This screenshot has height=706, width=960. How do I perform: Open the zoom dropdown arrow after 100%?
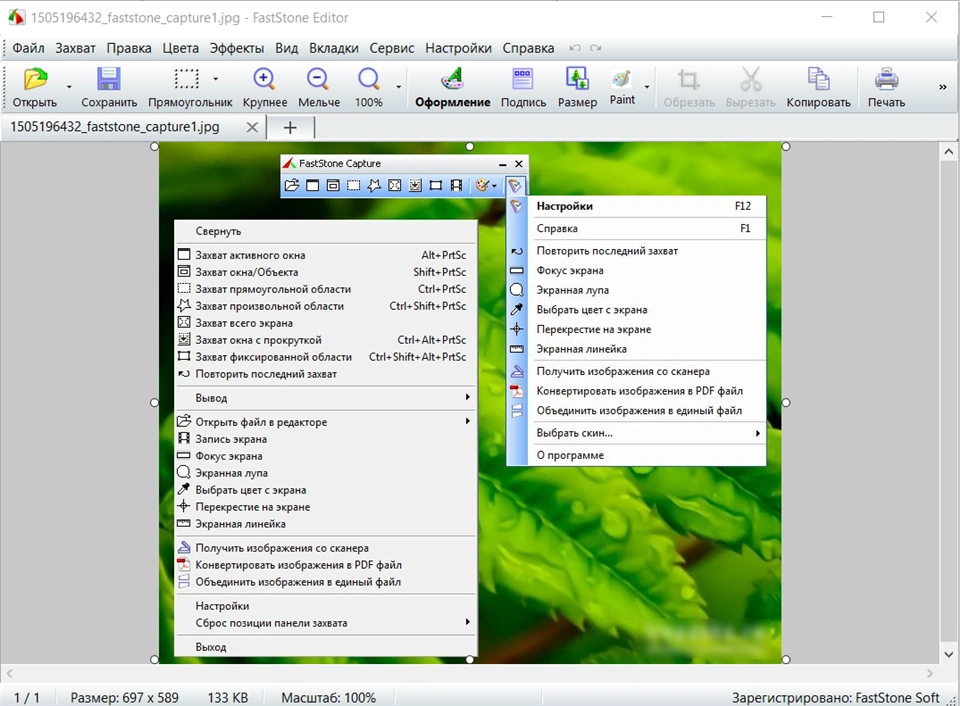click(x=399, y=87)
